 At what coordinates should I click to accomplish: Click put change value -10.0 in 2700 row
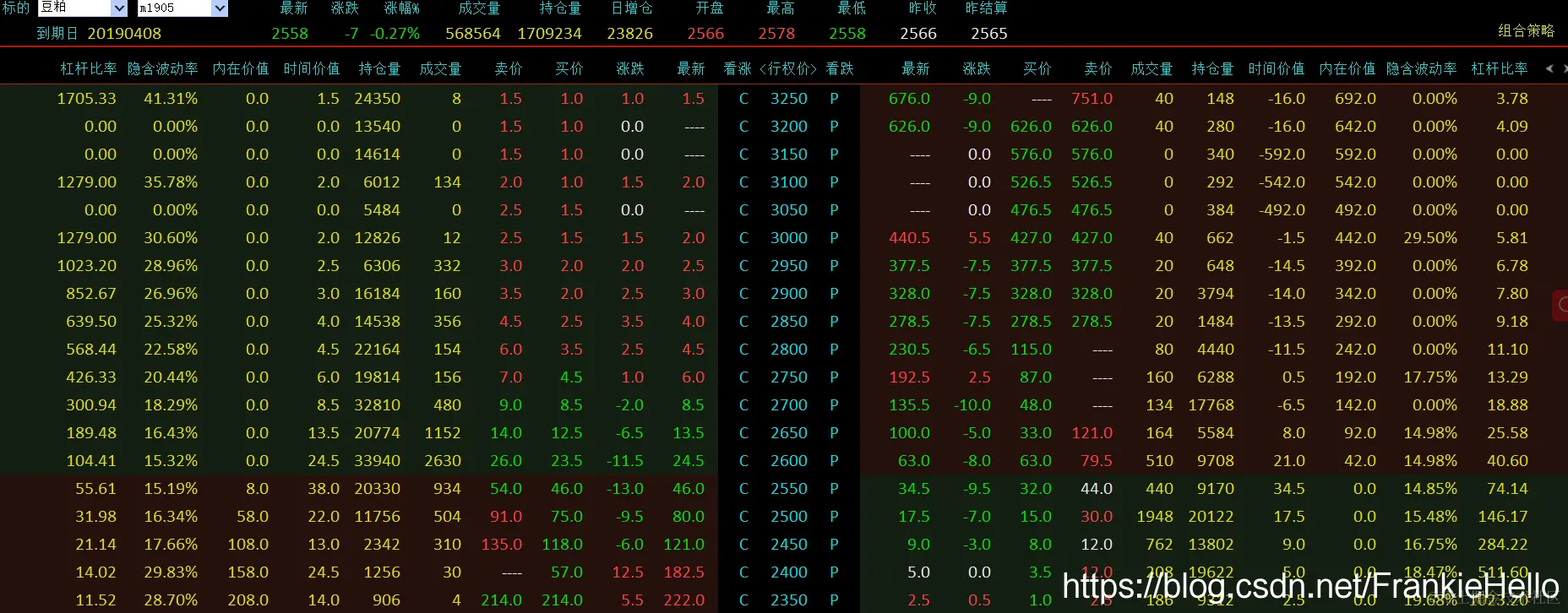[x=972, y=405]
